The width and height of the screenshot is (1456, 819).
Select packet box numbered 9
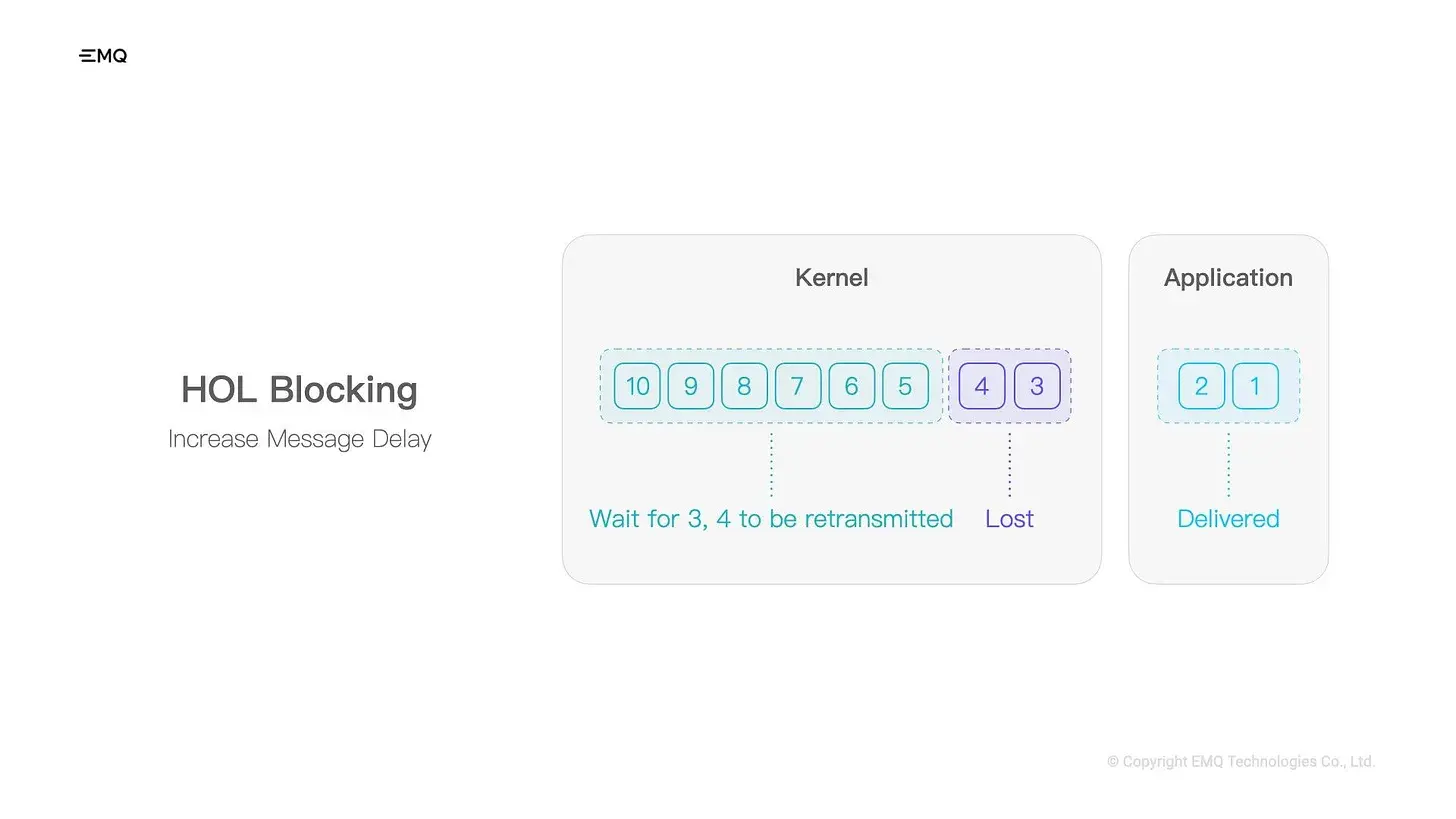coord(690,386)
